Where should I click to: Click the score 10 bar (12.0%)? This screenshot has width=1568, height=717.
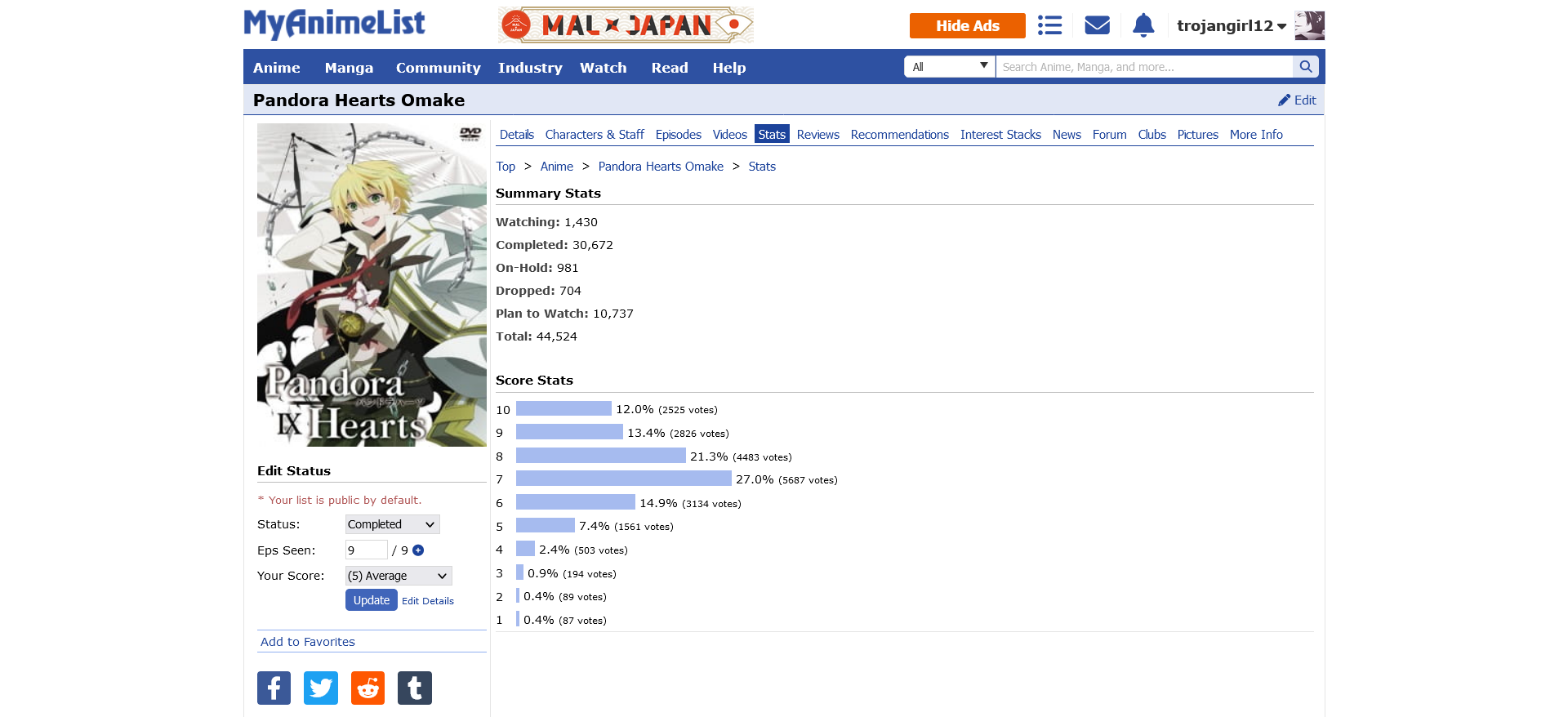[563, 408]
